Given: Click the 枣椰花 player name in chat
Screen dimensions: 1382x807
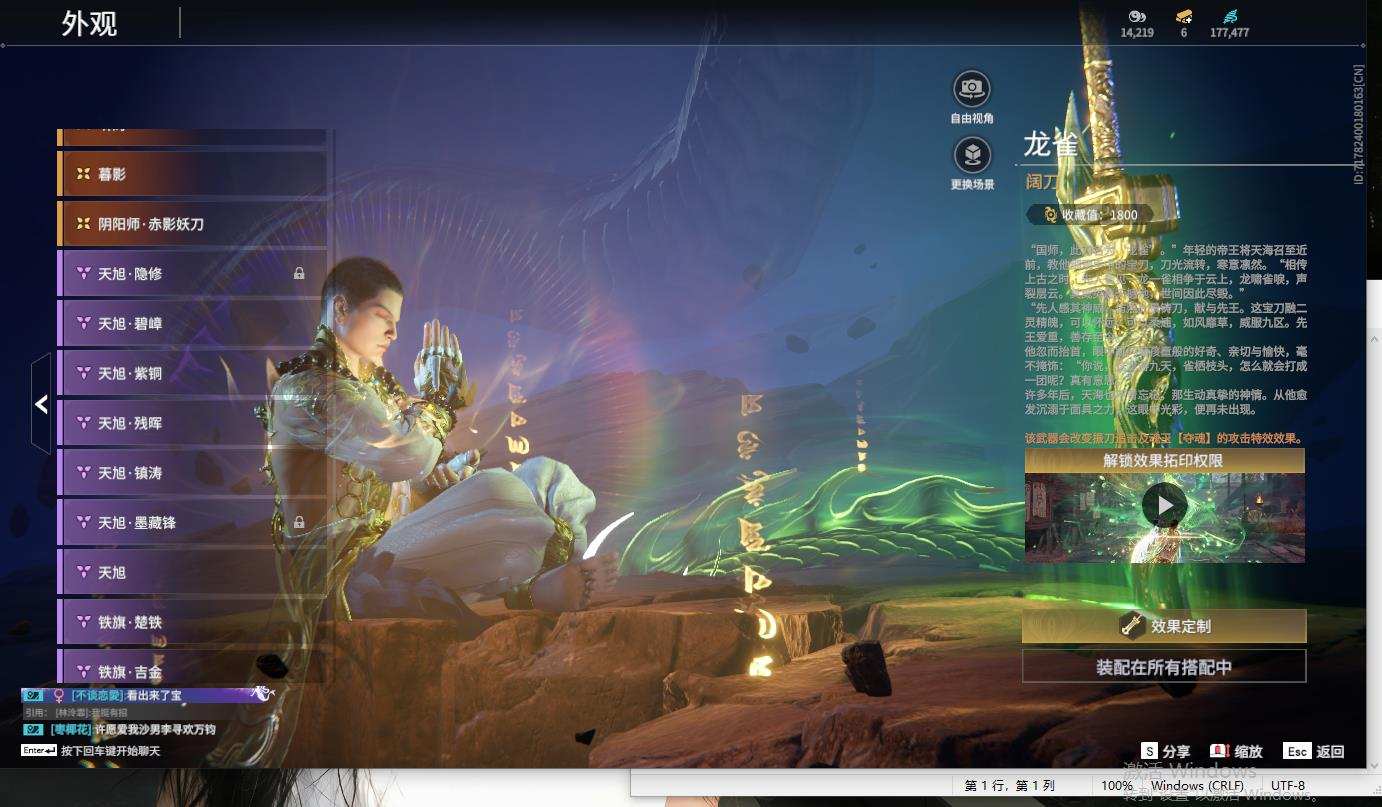Looking at the screenshot, I should [70, 730].
